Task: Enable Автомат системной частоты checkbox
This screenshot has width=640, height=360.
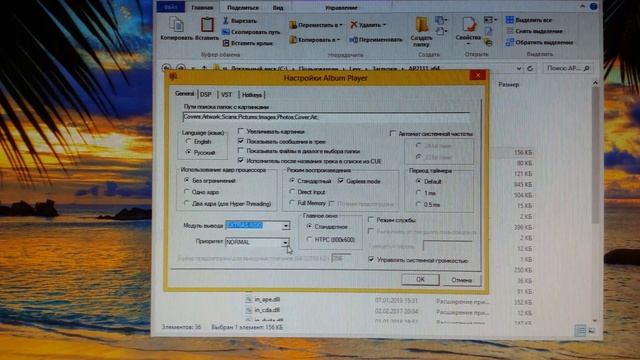Action: [x=393, y=133]
